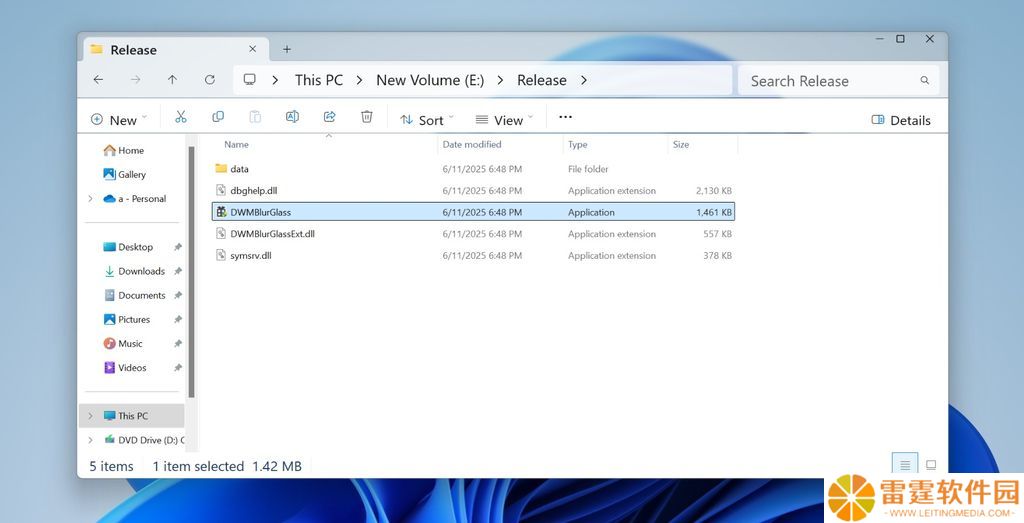
Task: Open the Sort dropdown
Action: point(426,119)
